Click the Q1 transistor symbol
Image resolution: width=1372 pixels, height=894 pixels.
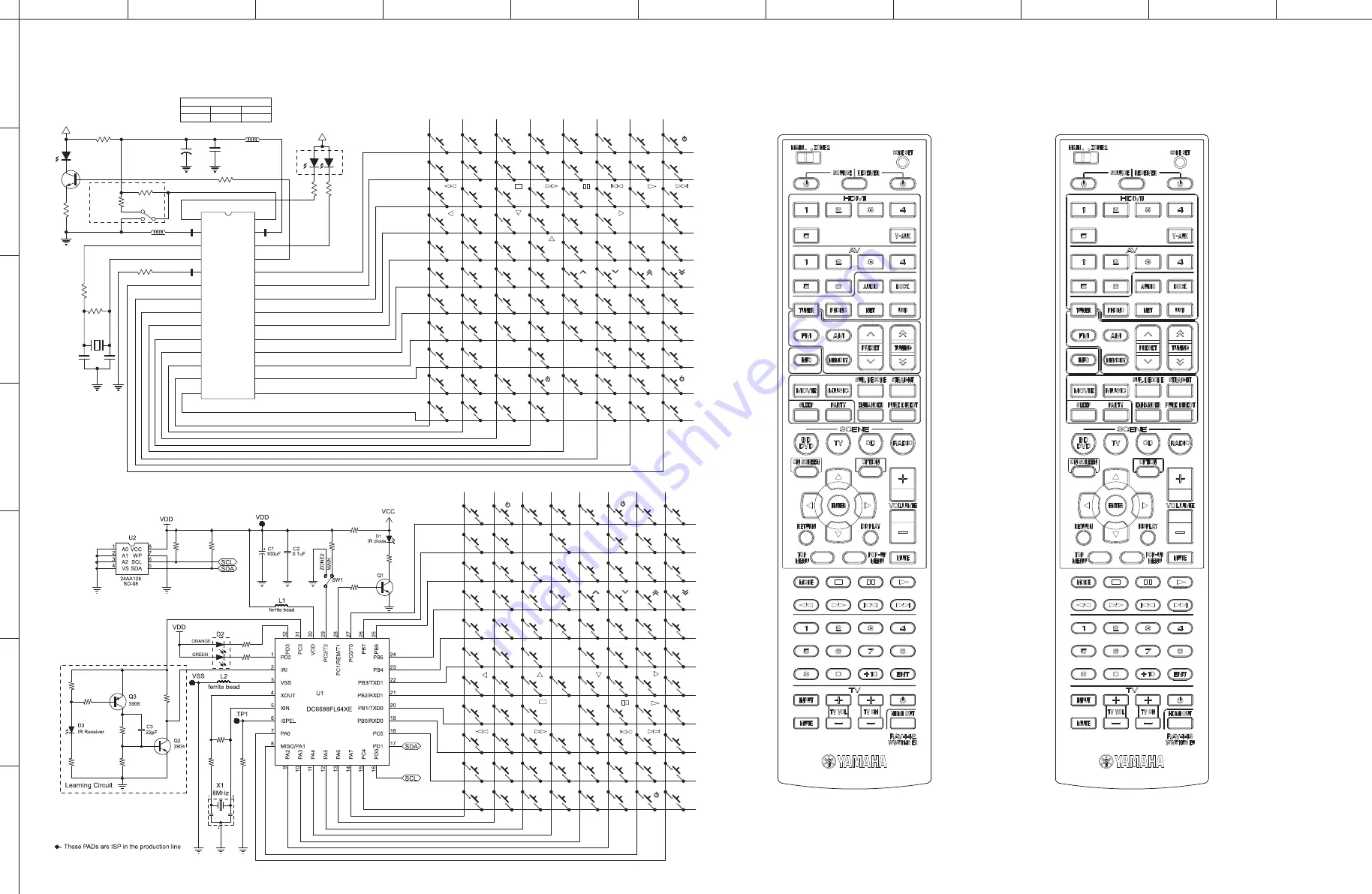(x=385, y=587)
